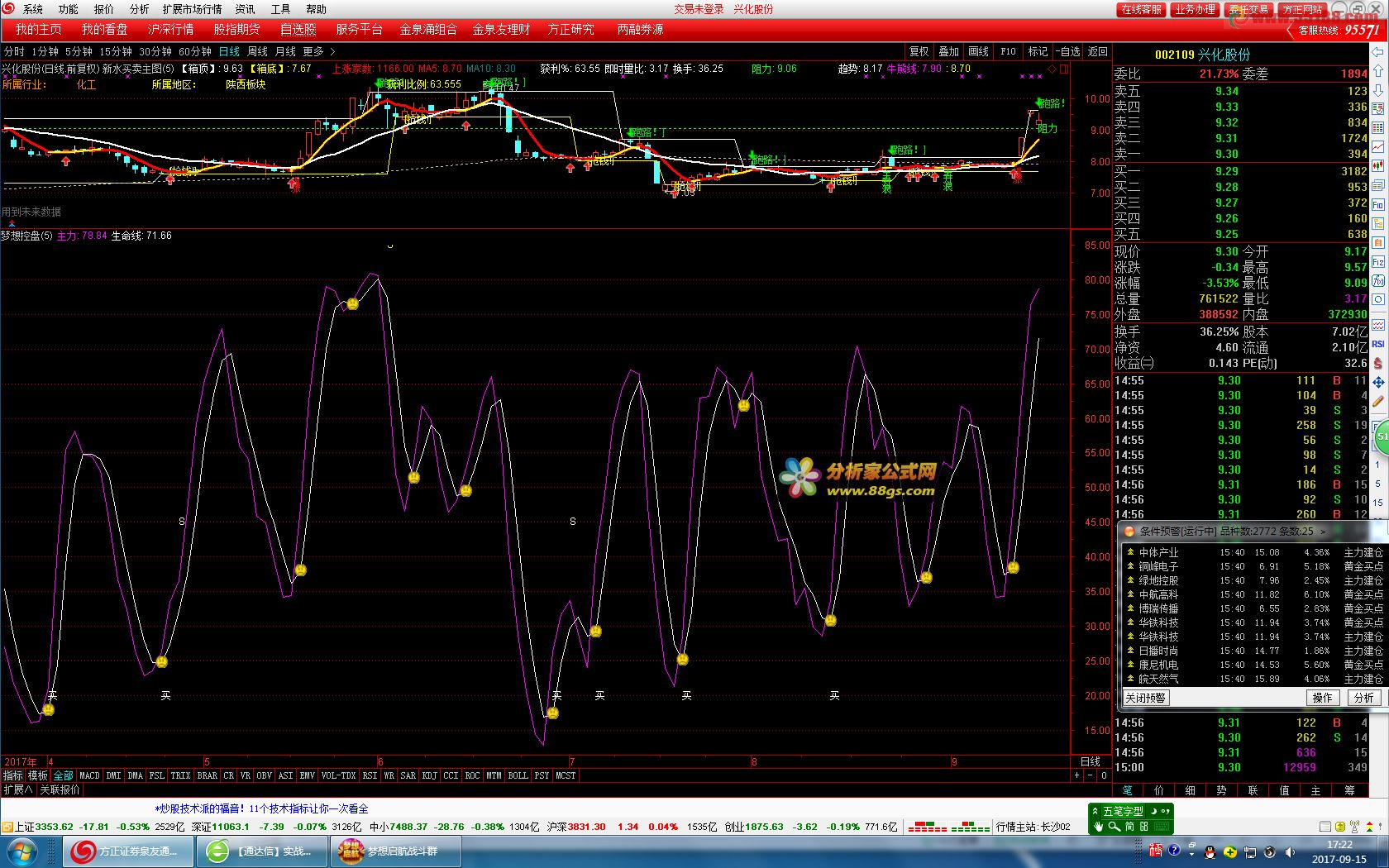Click the antenna signal icon in status bar
Screen dimensions: 1389x868
coord(1354,826)
